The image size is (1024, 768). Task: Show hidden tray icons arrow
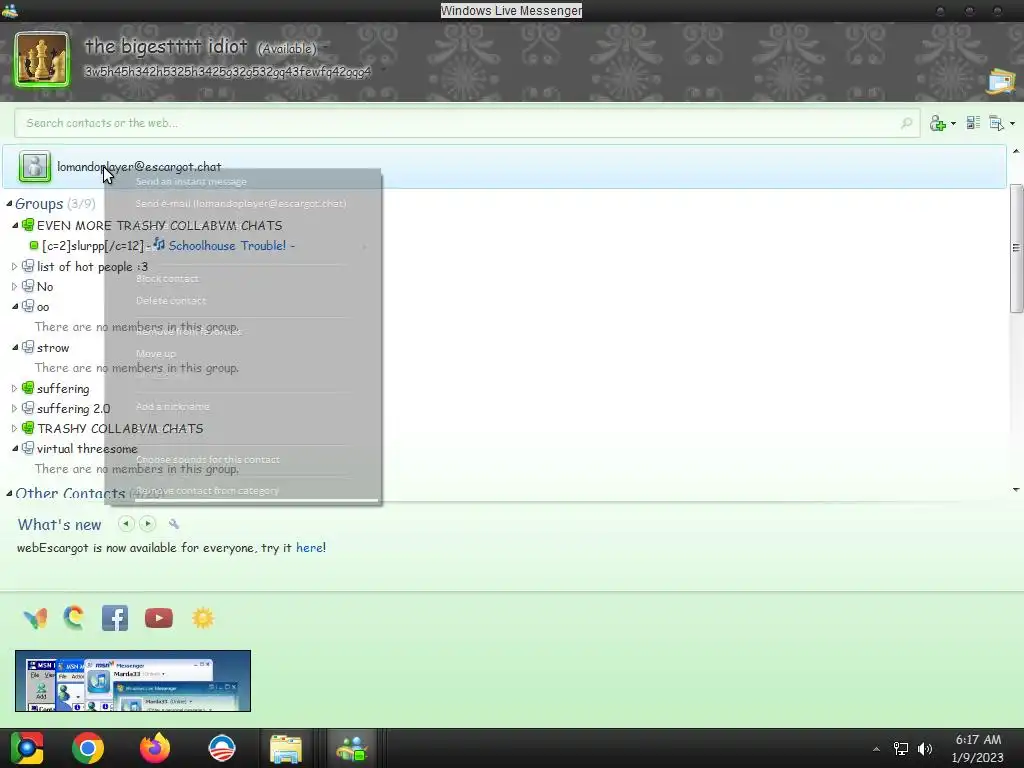[x=876, y=749]
